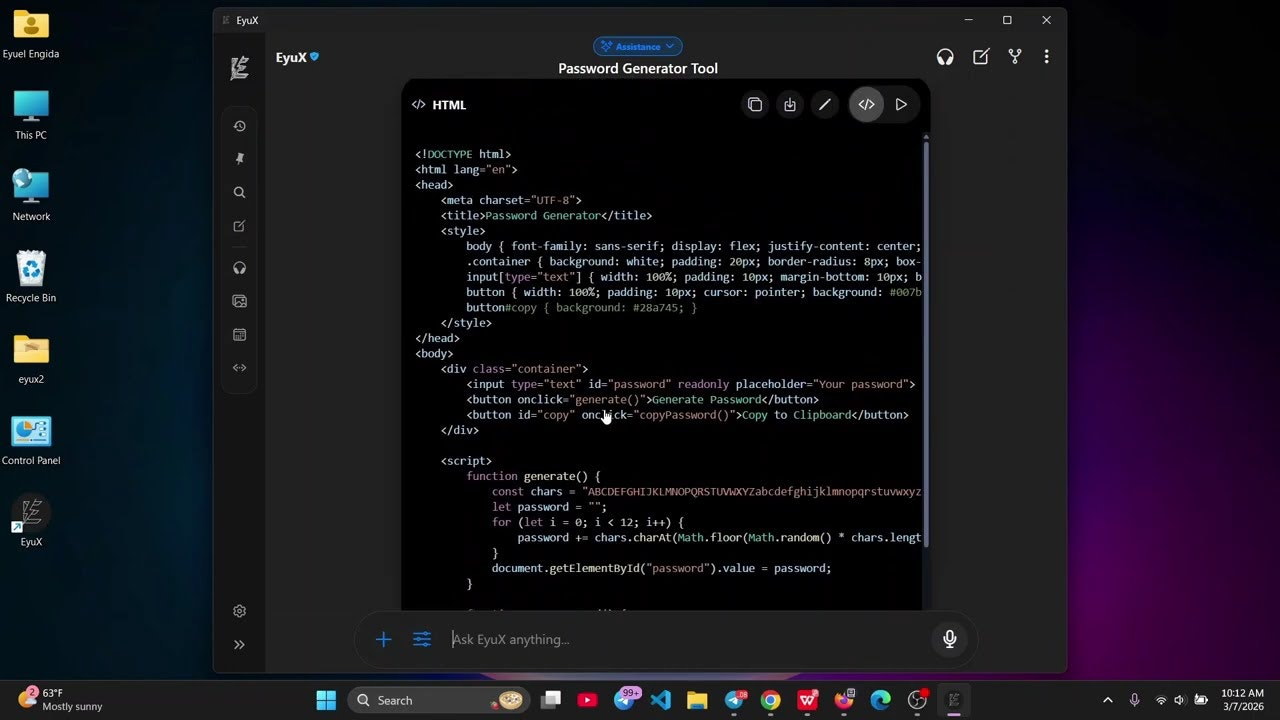1280x720 pixels.
Task: Open the three-dot more options menu
Action: point(1046,57)
